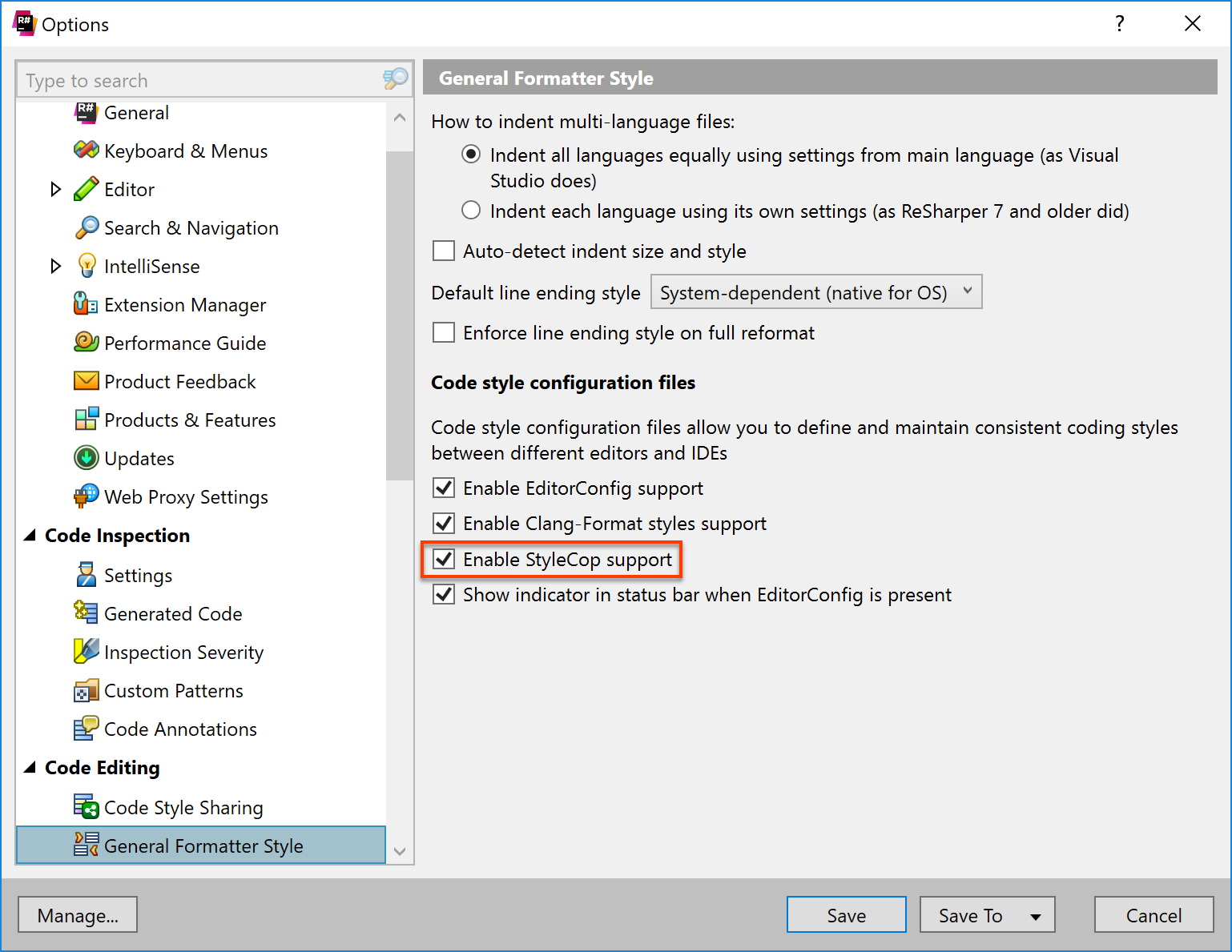Screen dimensions: 1232x952
Task: Click the Manage... button
Action: coord(78,915)
